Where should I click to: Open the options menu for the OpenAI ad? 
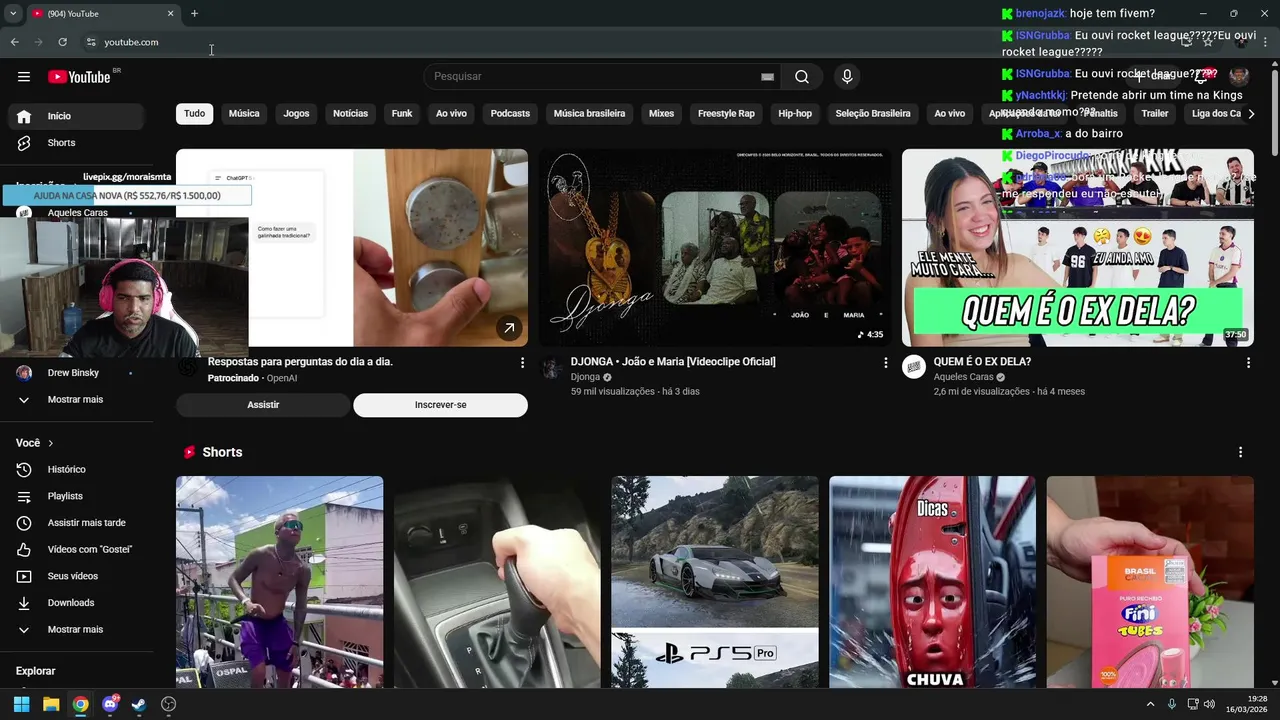click(522, 363)
